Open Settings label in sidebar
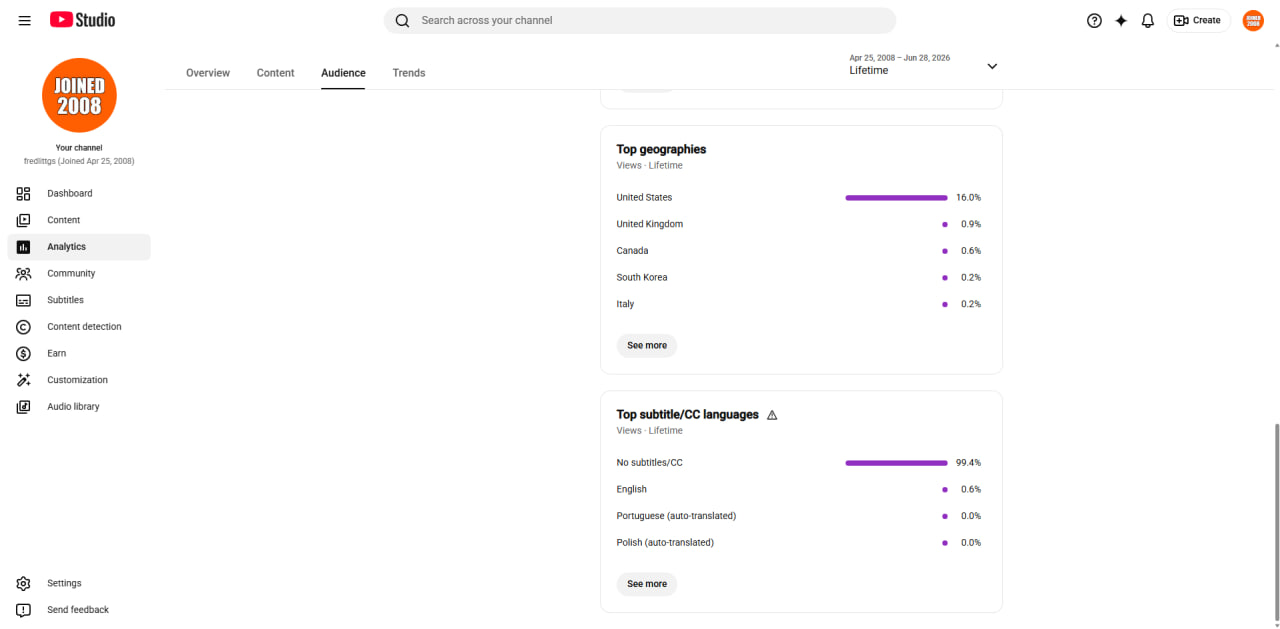The width and height of the screenshot is (1280, 629). tap(64, 583)
